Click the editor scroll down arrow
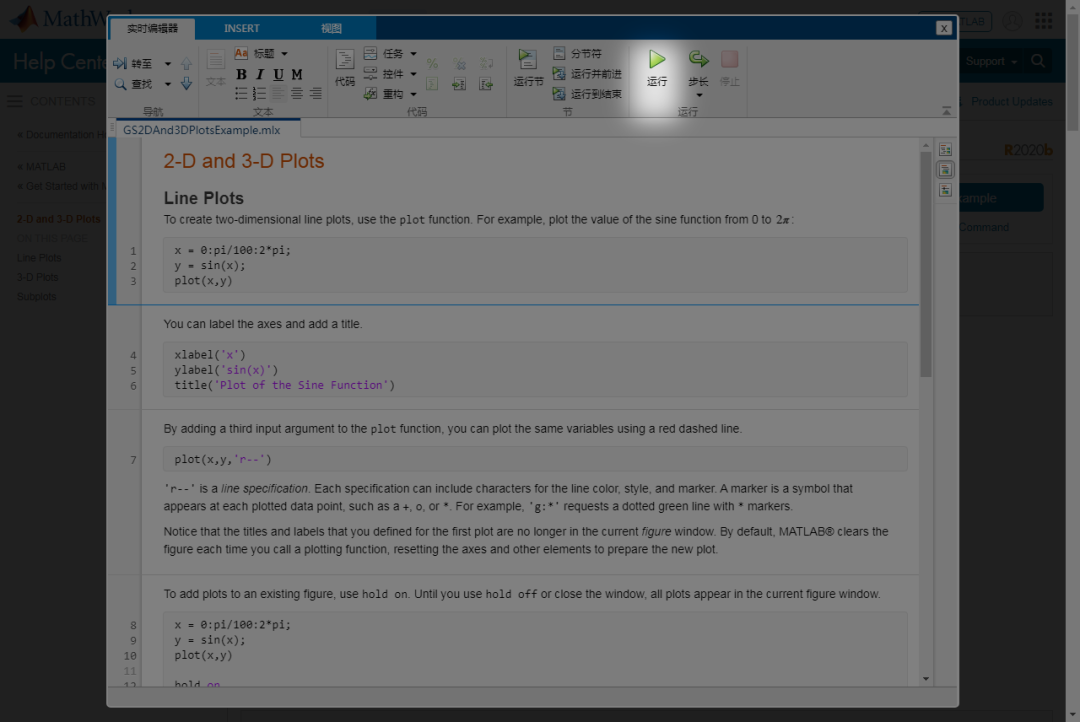 click(926, 679)
